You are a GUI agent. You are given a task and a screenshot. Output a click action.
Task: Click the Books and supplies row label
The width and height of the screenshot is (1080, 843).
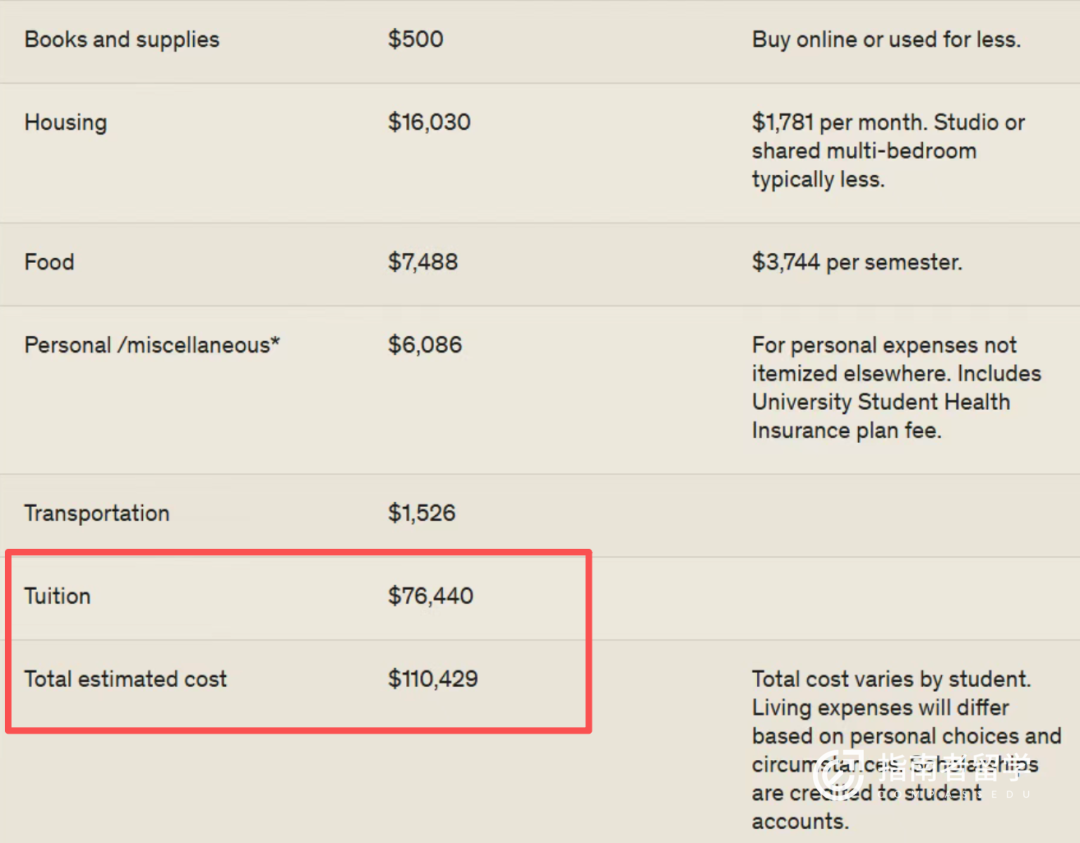coord(122,40)
